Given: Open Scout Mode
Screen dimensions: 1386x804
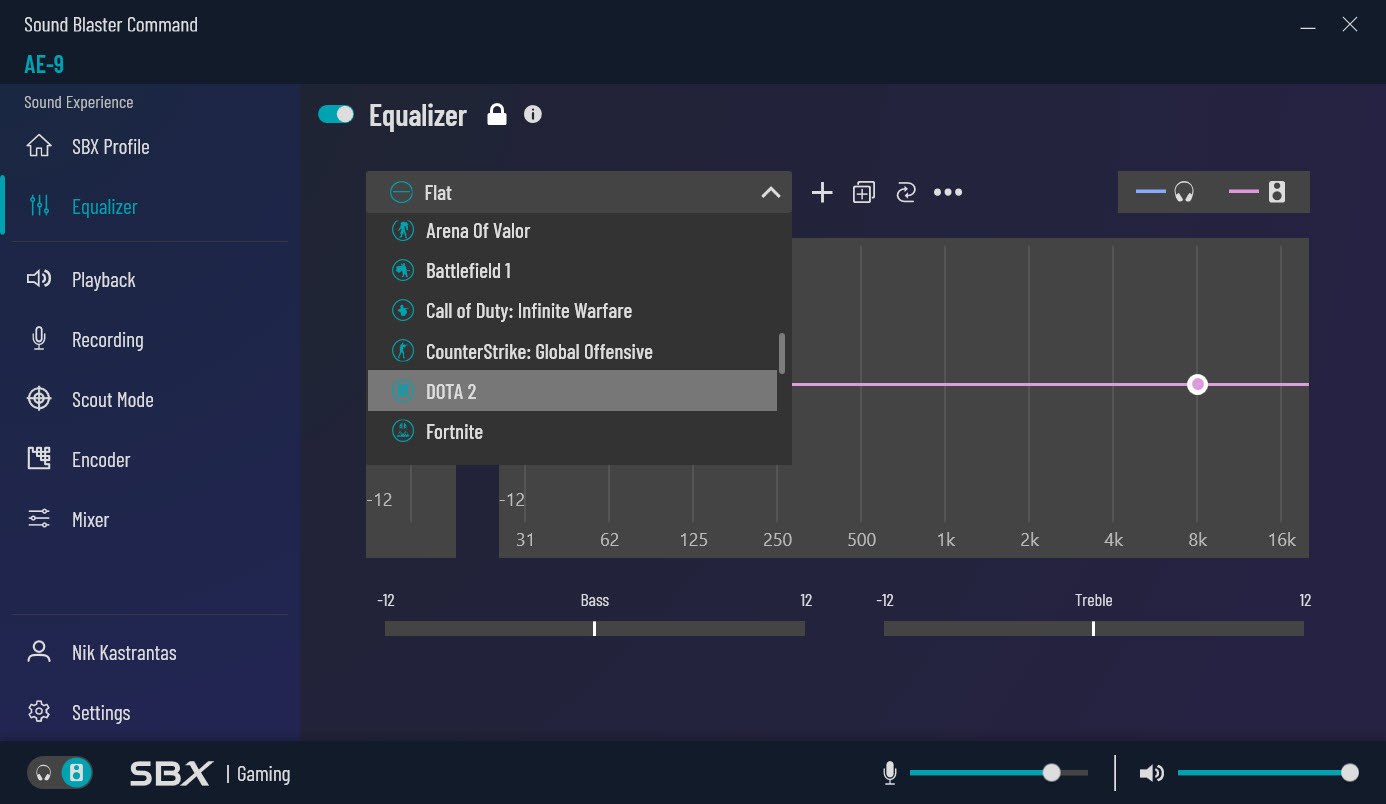Looking at the screenshot, I should [150, 399].
